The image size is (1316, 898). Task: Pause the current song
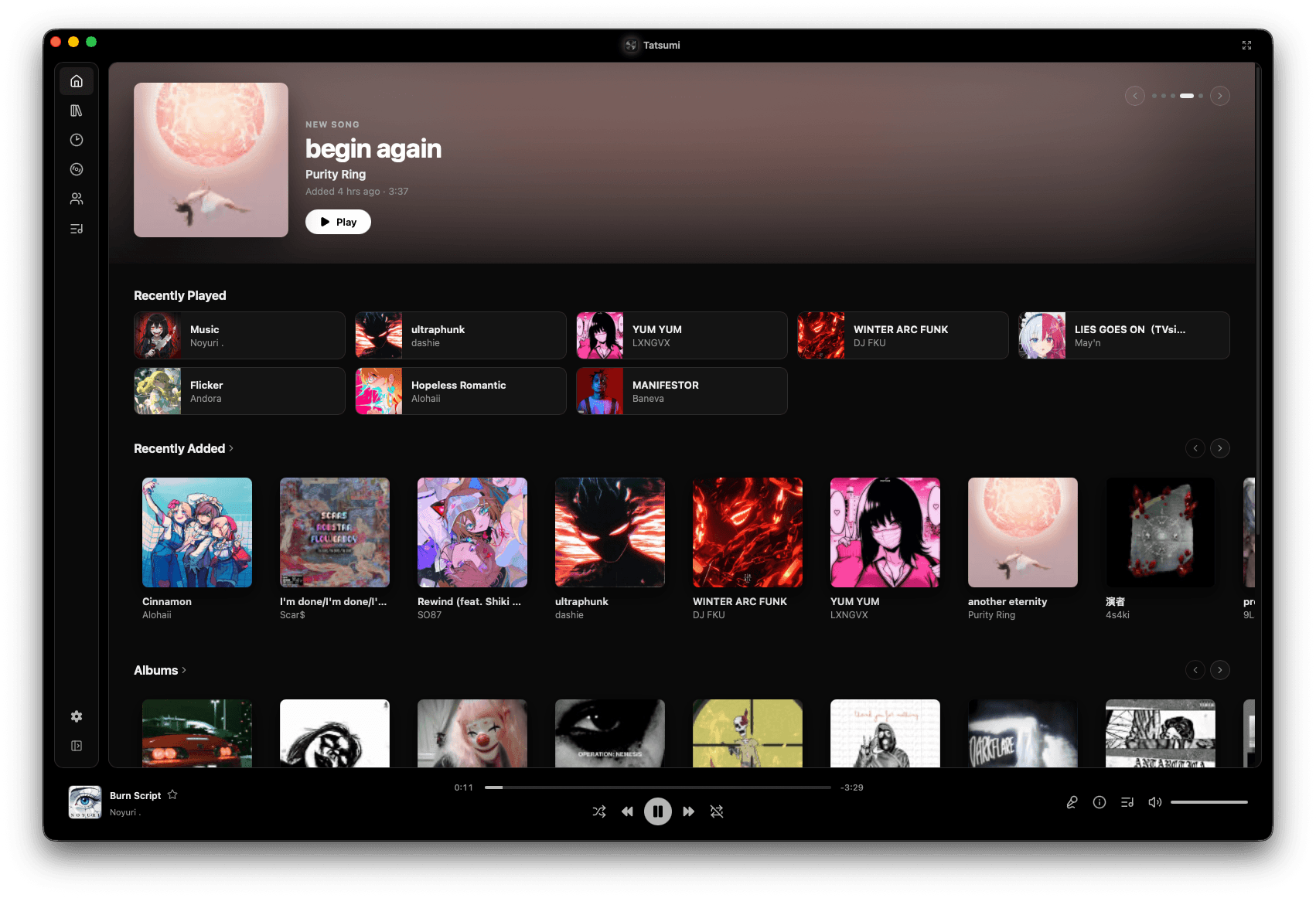coord(658,811)
